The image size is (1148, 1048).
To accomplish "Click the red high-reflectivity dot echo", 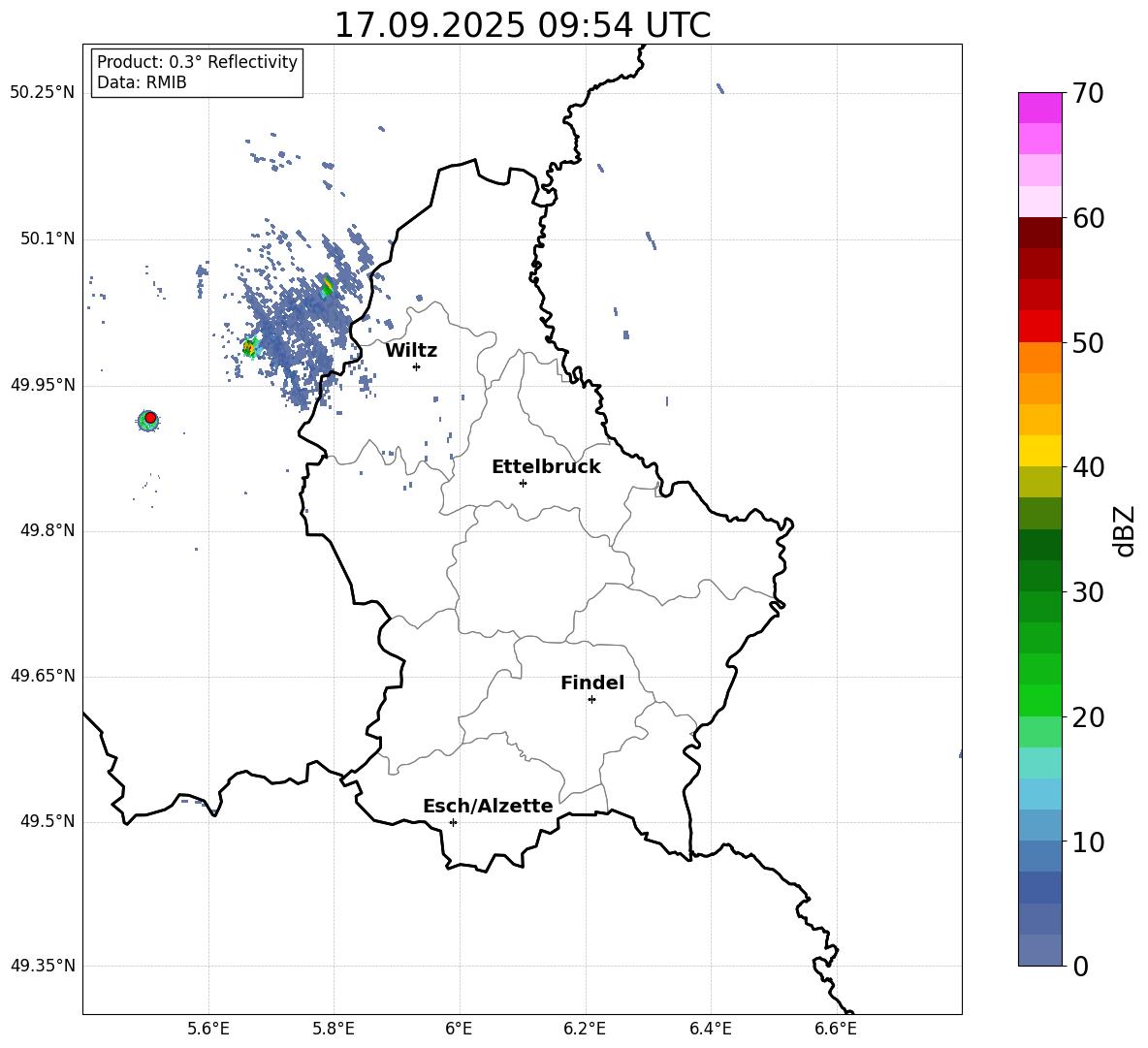I will tap(150, 418).
